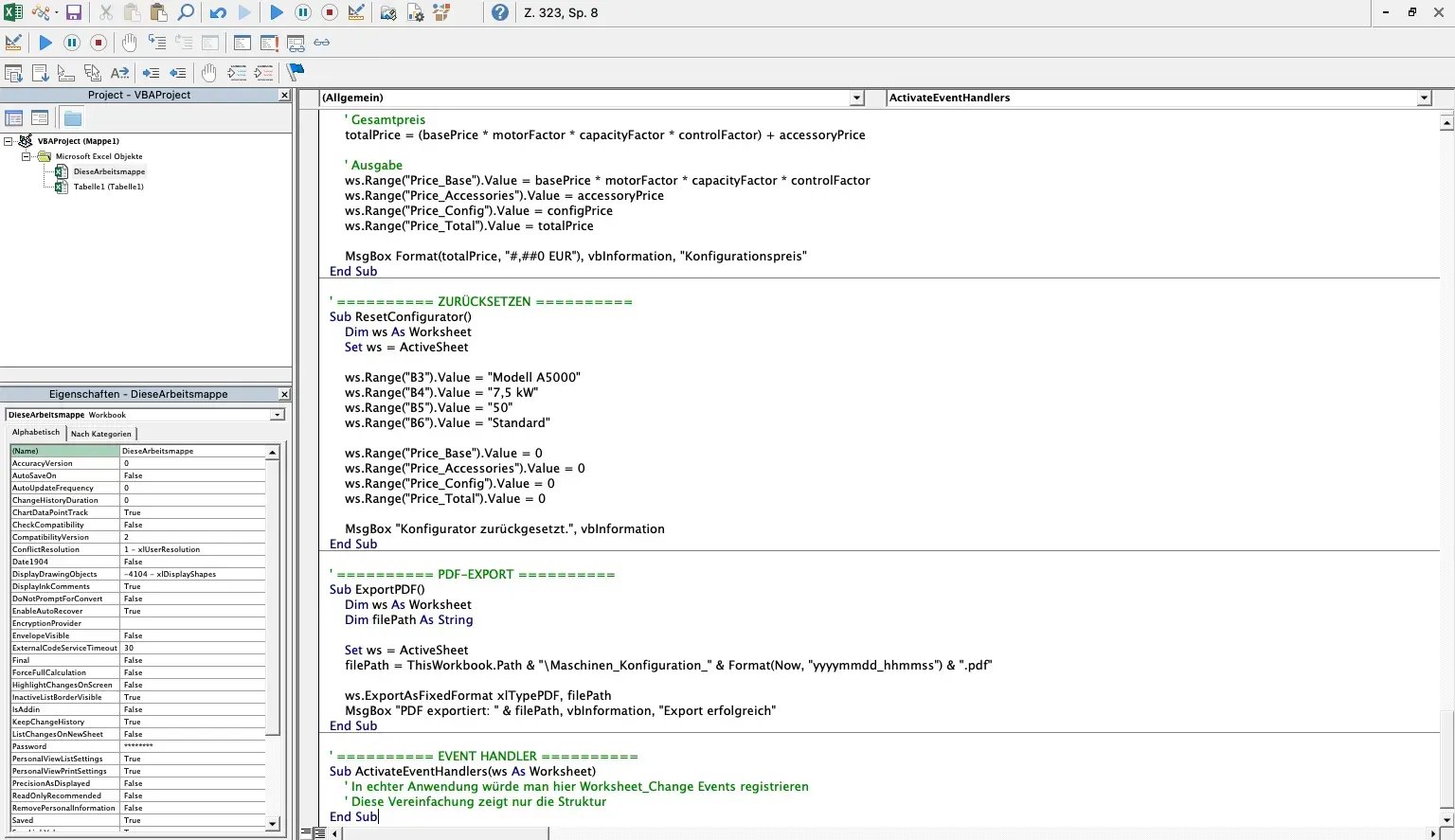
Task: Click the Insert UserForm/Module icon
Action: [39, 12]
